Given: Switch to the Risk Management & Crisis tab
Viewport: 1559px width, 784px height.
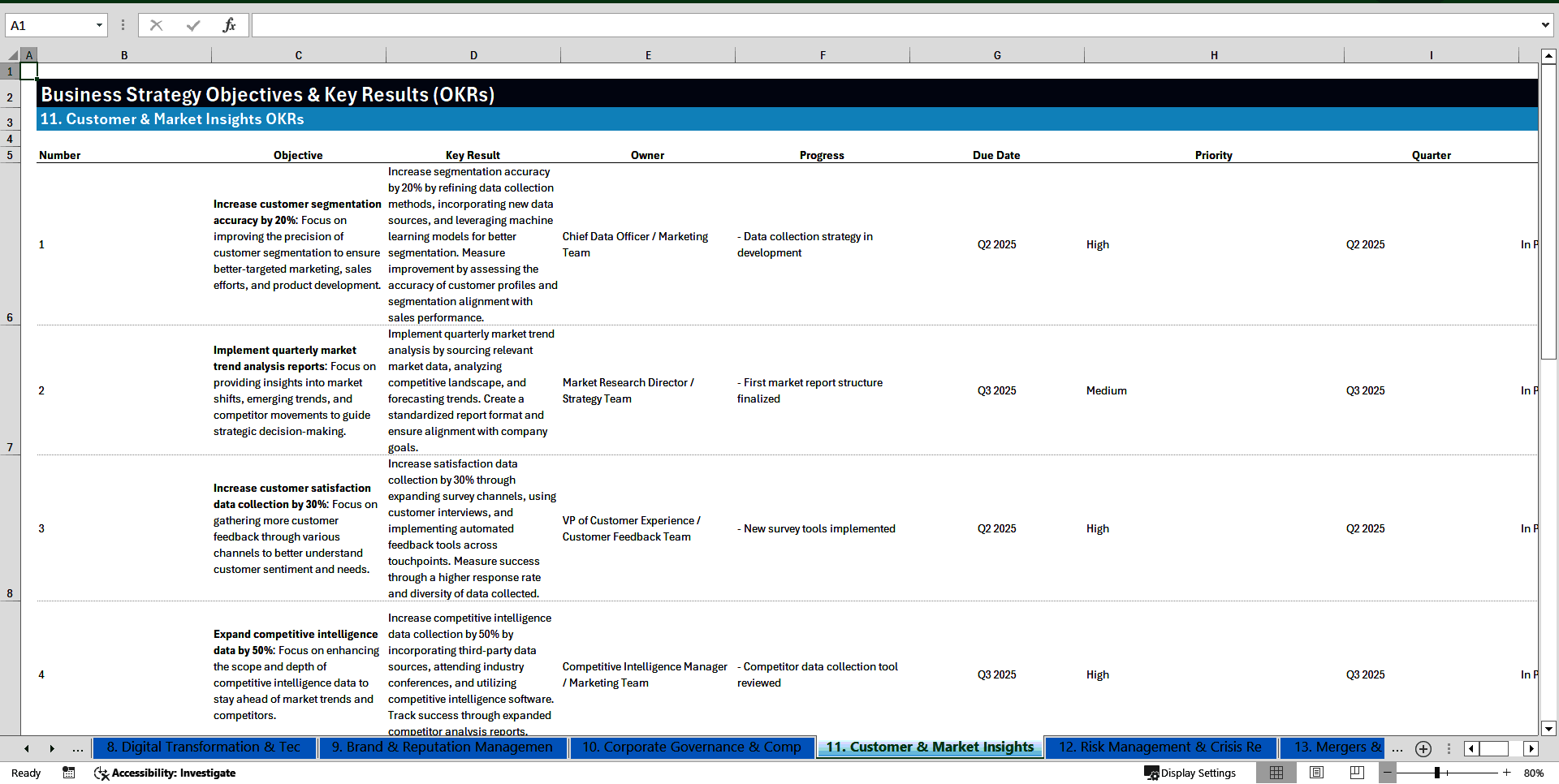Looking at the screenshot, I should 1160,747.
